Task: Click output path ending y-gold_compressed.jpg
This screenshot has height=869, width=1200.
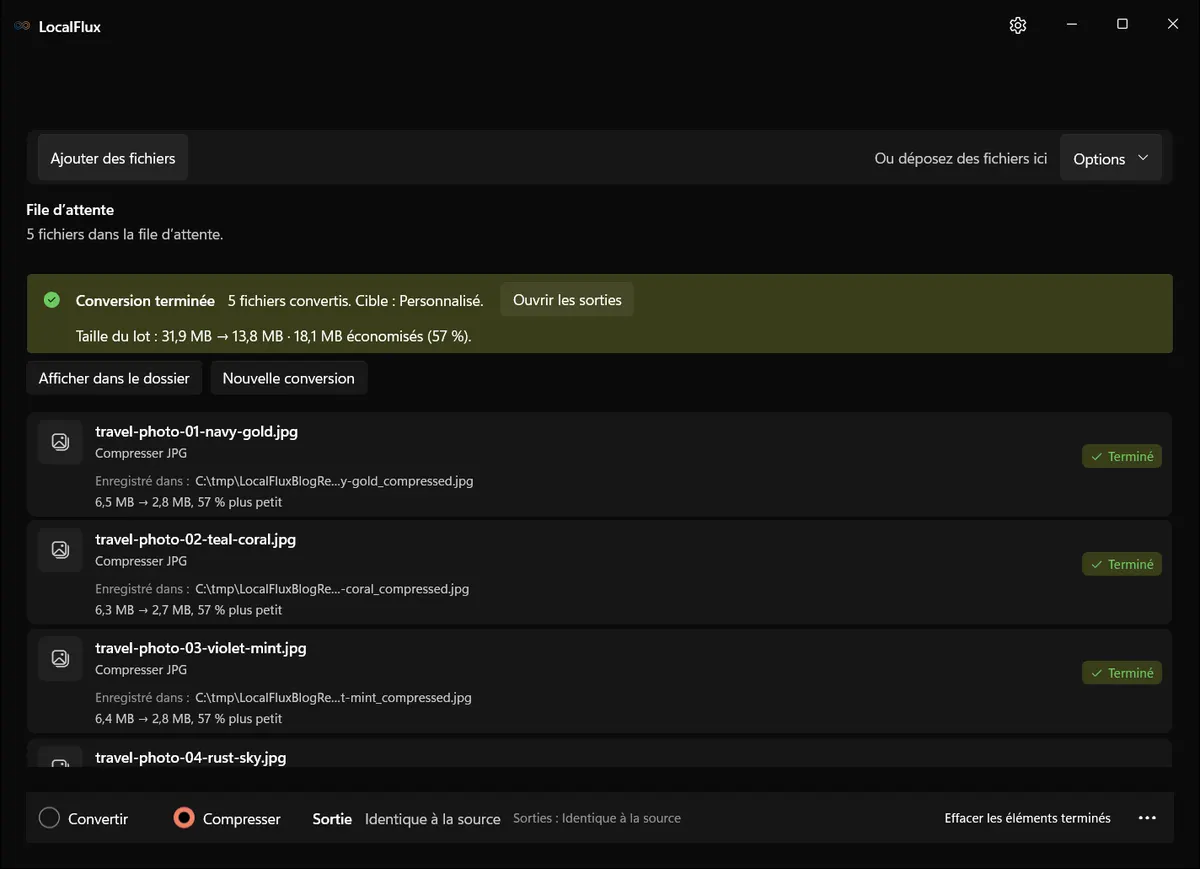Action: click(x=334, y=481)
